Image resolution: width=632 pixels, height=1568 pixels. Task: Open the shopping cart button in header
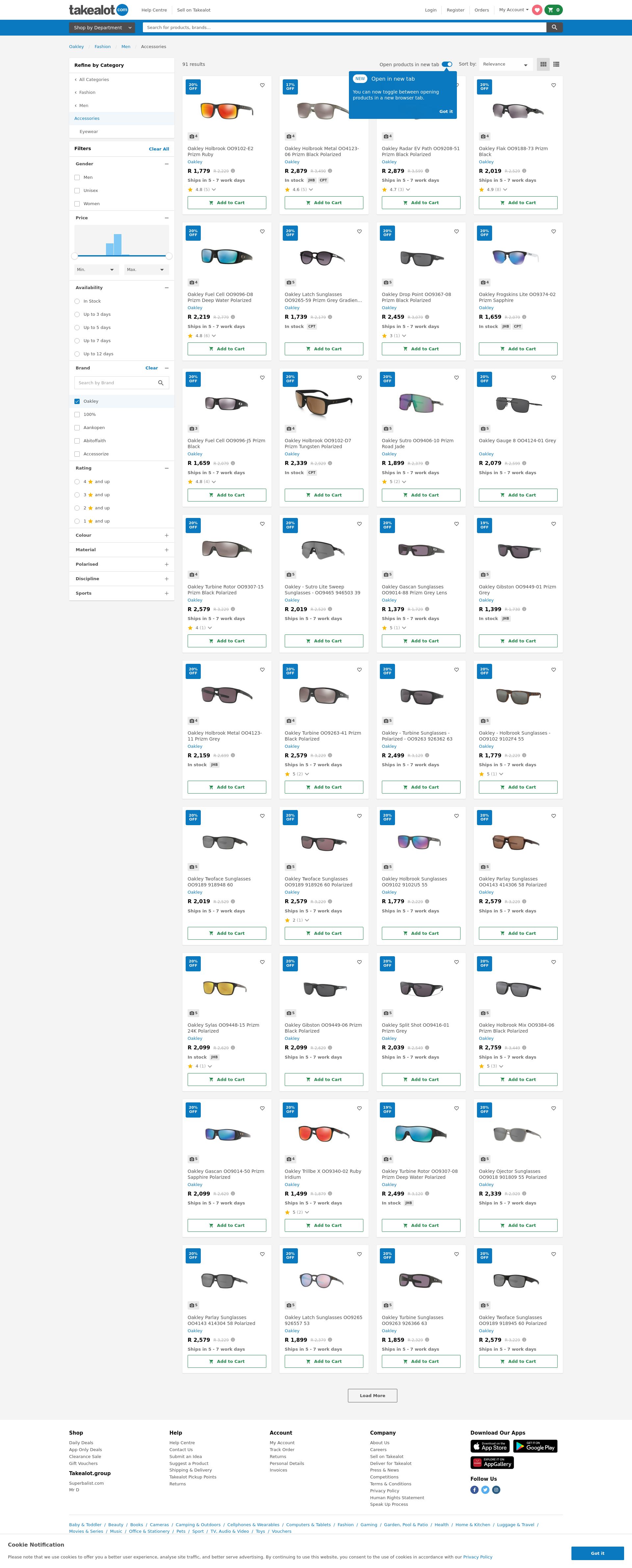pyautogui.click(x=554, y=10)
